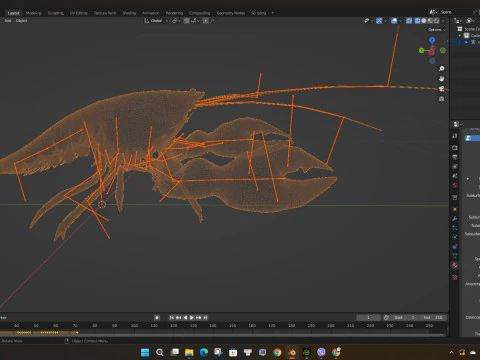Select solid viewport shading
Screen dimensions: 480x360
(424, 21)
